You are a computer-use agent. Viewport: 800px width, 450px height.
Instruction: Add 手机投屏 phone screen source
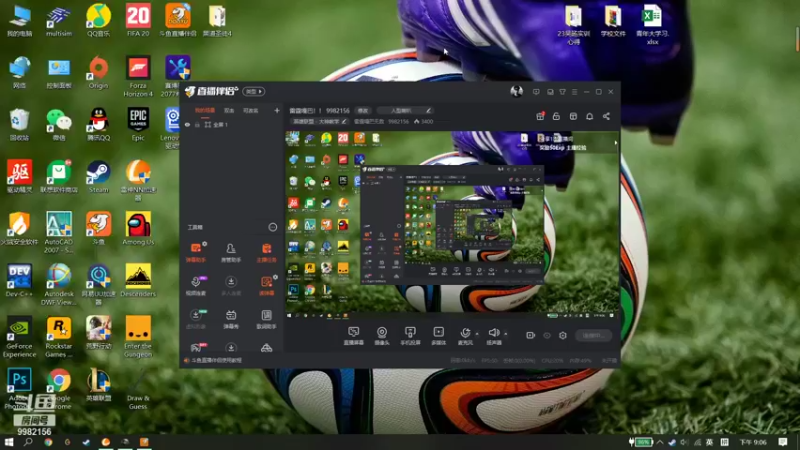[410, 336]
